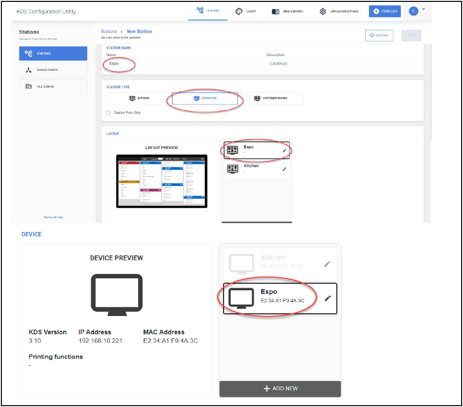Click the large monitor icon in Device Preview
The height and width of the screenshot is (407, 463).
pos(117,295)
